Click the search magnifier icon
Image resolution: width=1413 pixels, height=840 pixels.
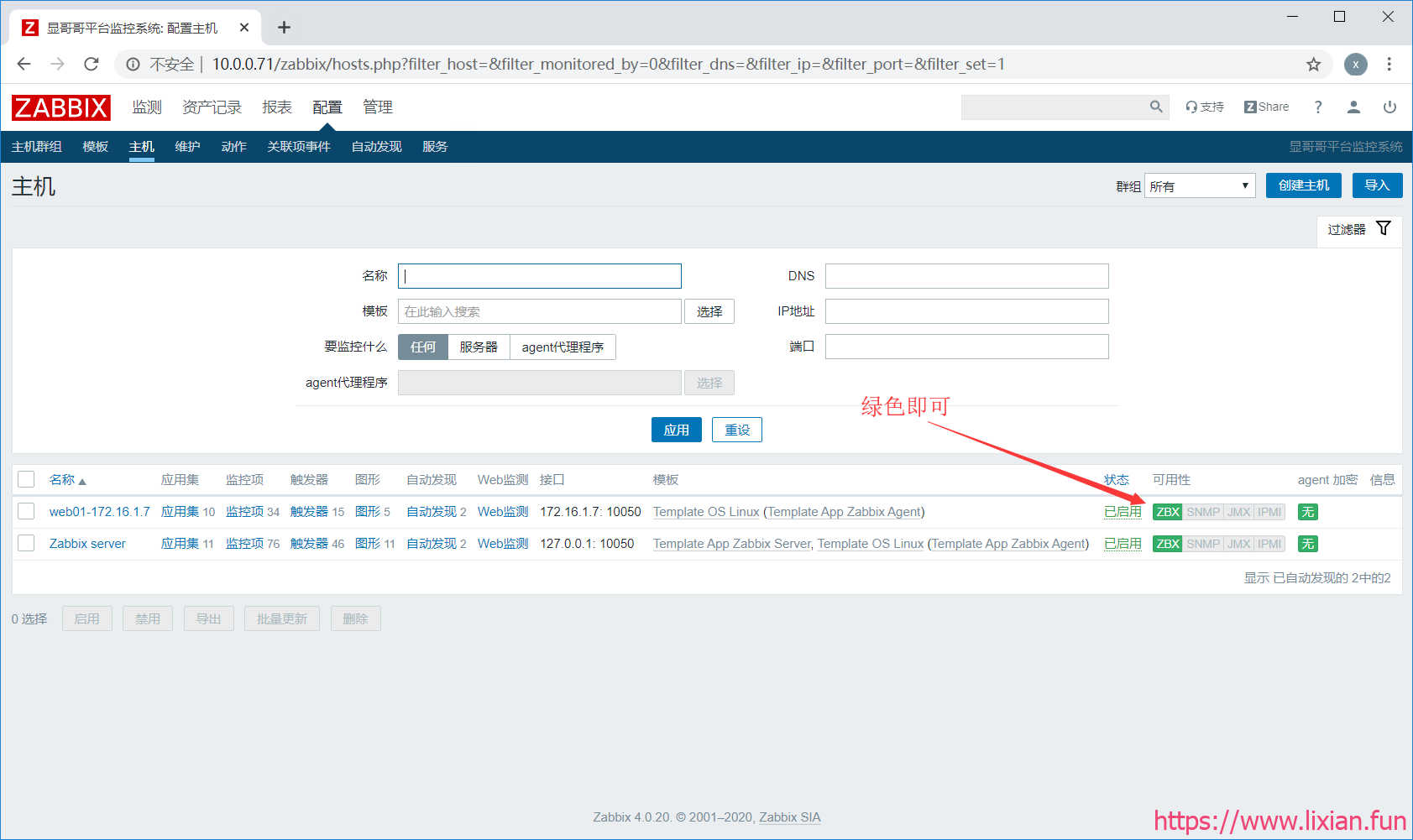click(1156, 107)
